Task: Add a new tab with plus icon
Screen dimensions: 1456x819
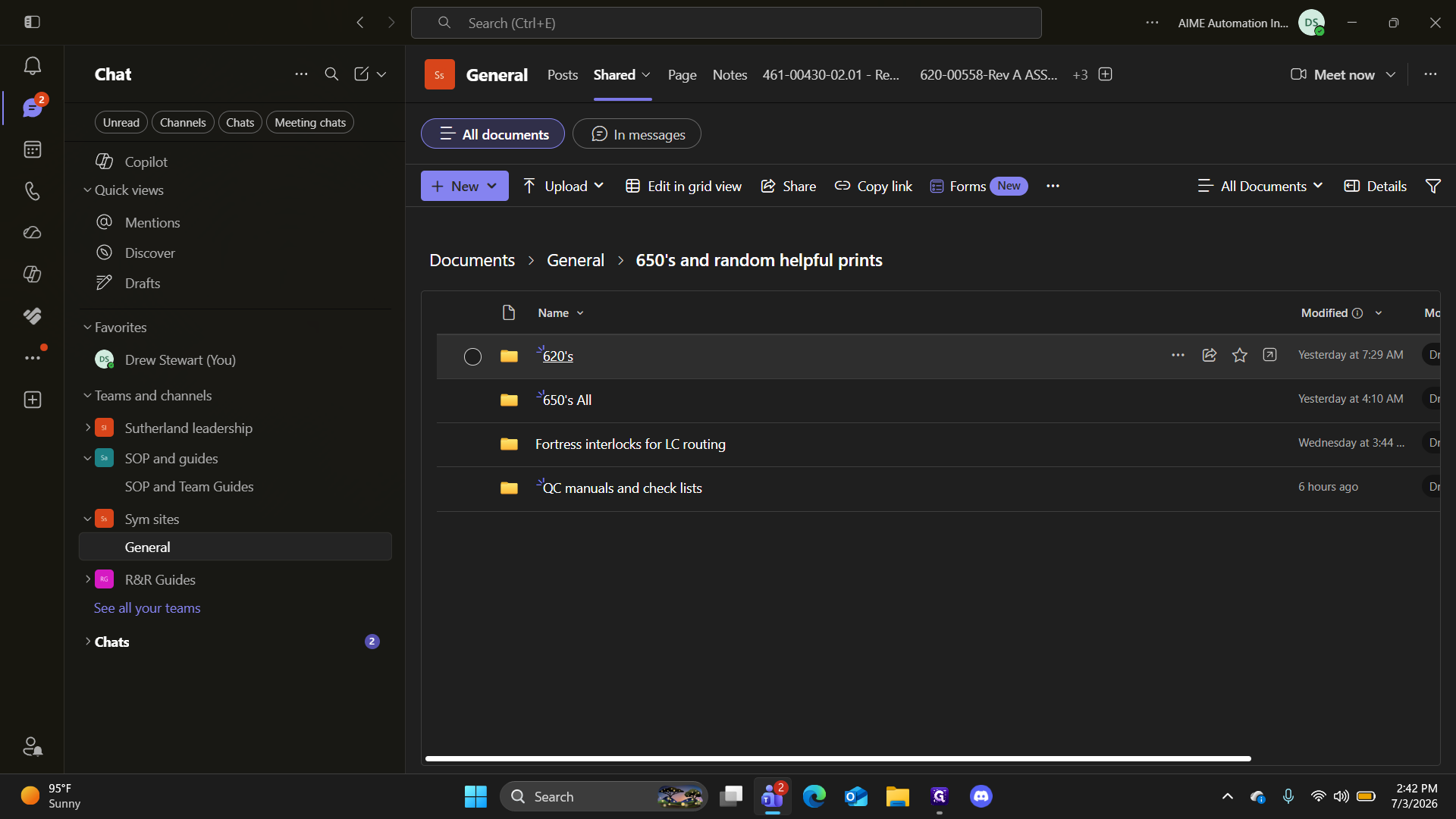Action: 1105,74
